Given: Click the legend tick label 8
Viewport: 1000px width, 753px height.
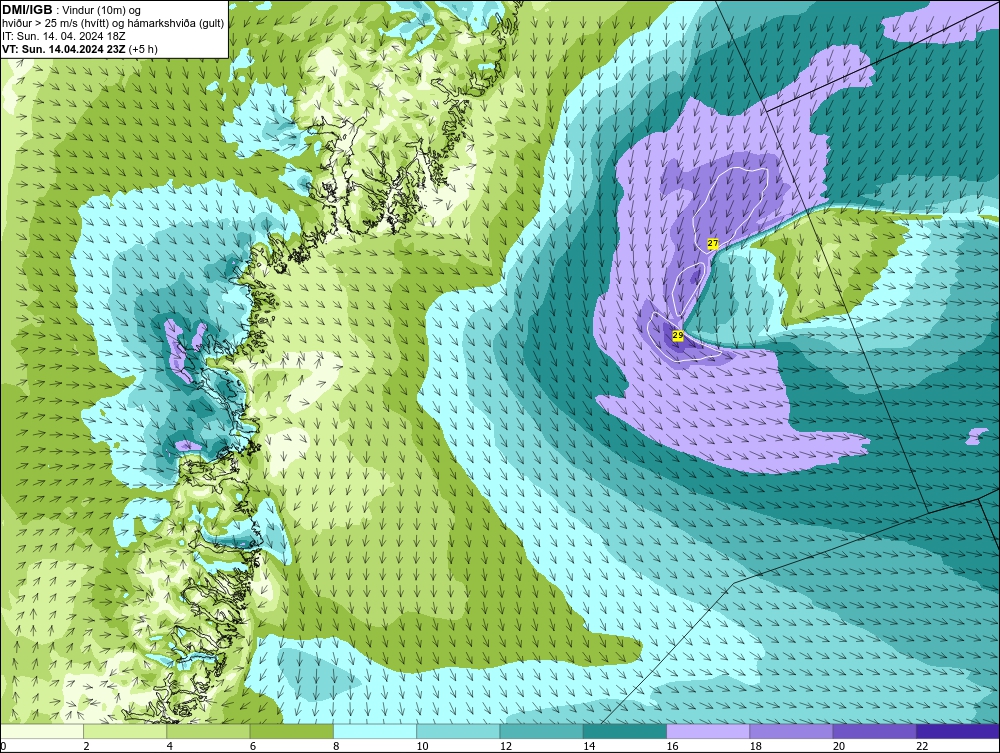Looking at the screenshot, I should point(336,747).
